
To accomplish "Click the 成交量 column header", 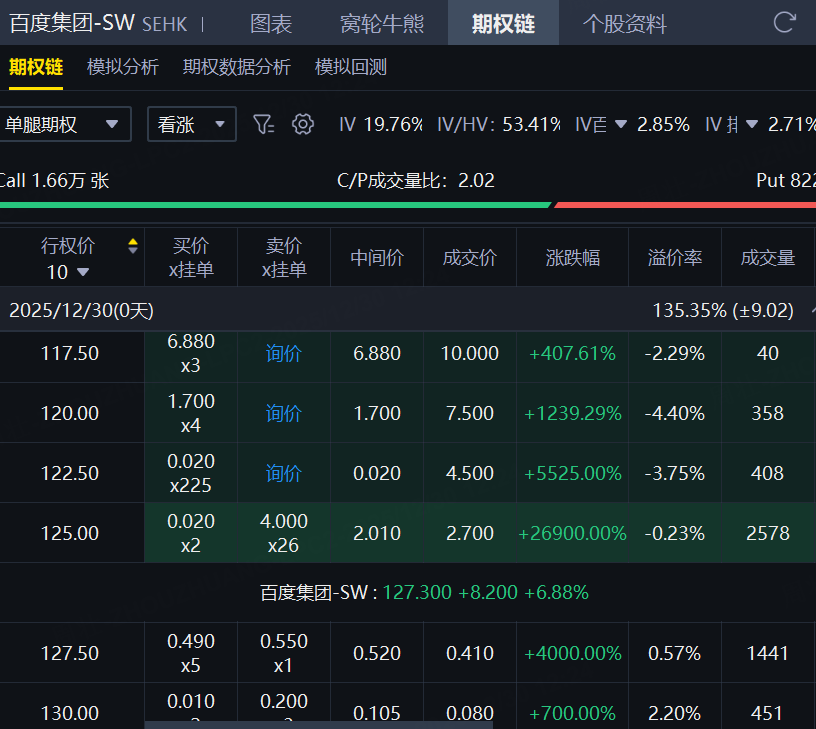I will pyautogui.click(x=768, y=258).
